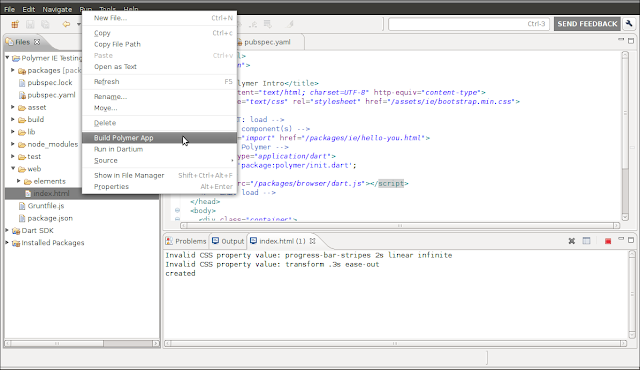Image resolution: width=640 pixels, height=370 pixels.
Task: Click the Save All toolbar icon
Action: 45,24
